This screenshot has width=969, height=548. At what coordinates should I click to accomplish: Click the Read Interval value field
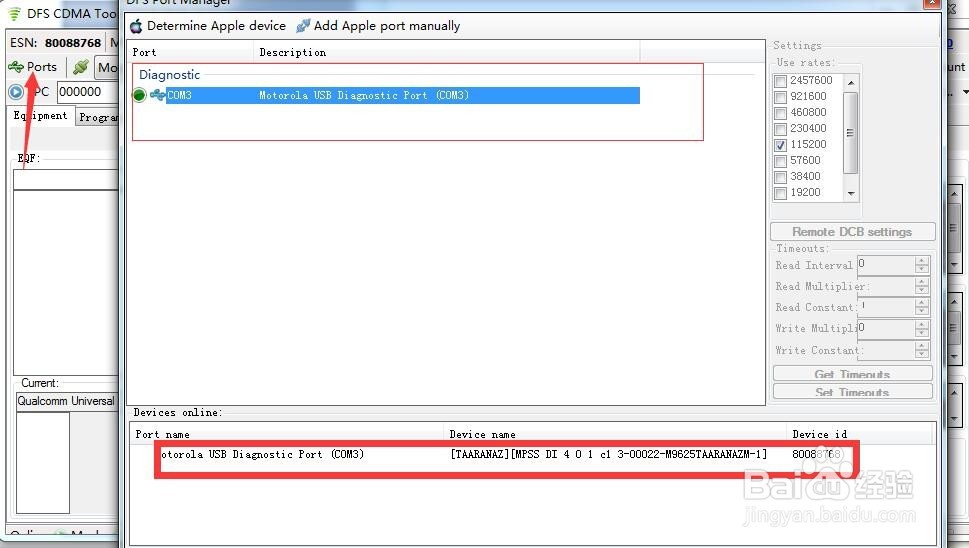tap(886, 265)
